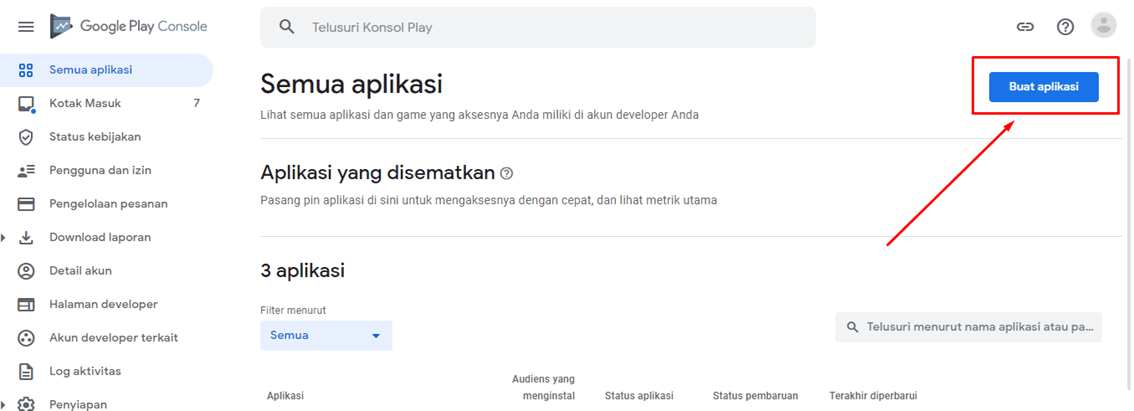
Task: Click help icon beside Aplikasi yang disematkan
Action: coord(506,174)
